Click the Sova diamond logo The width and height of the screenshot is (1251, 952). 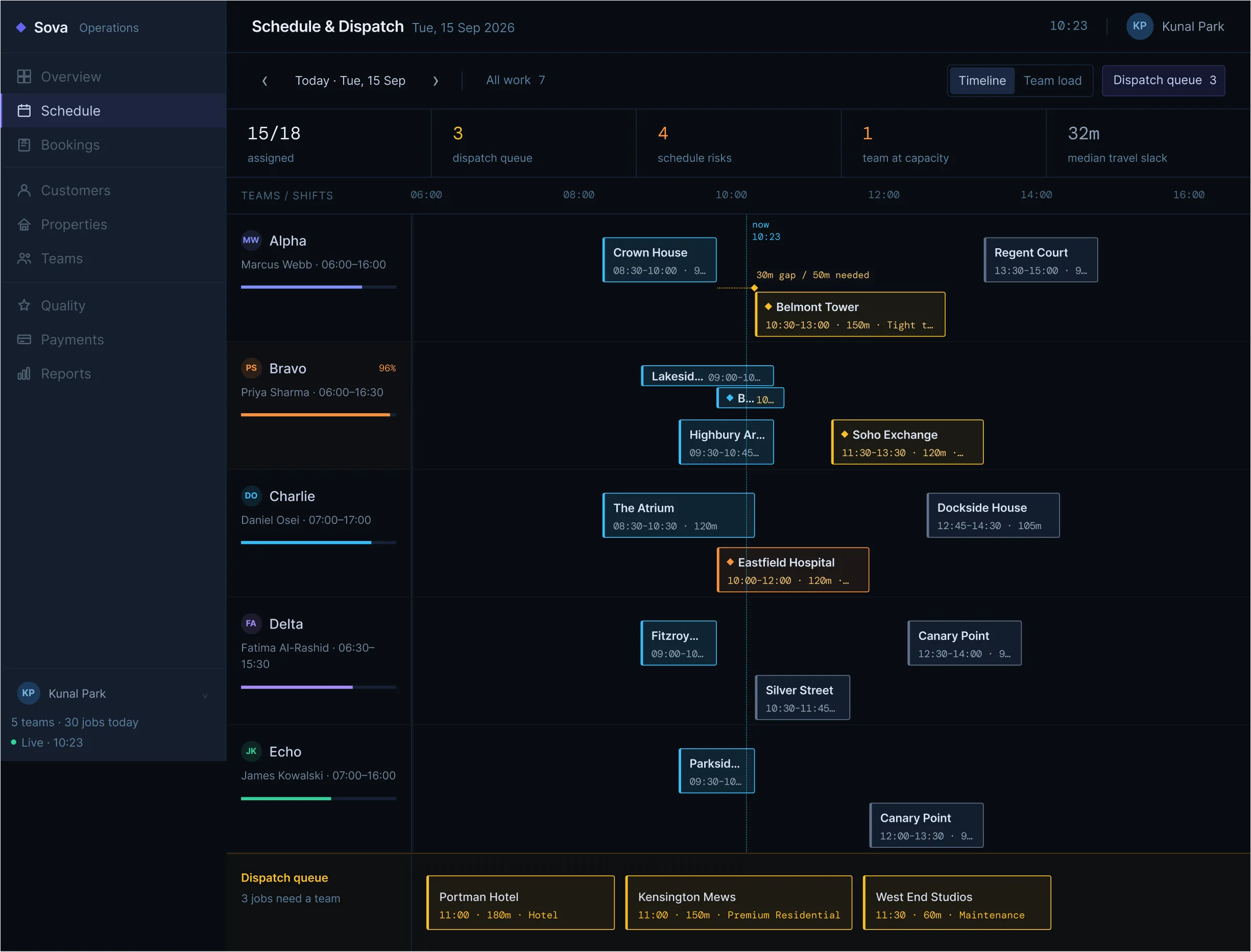point(21,27)
